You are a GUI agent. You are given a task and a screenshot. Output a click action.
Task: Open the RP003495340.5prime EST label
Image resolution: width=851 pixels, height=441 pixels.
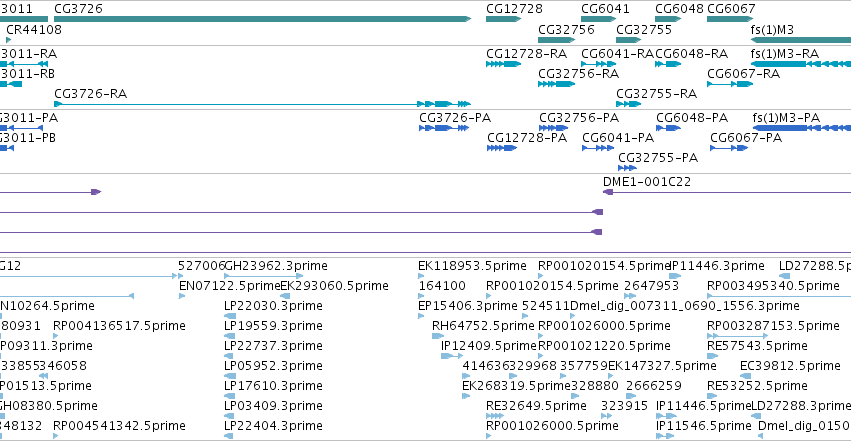(773, 285)
